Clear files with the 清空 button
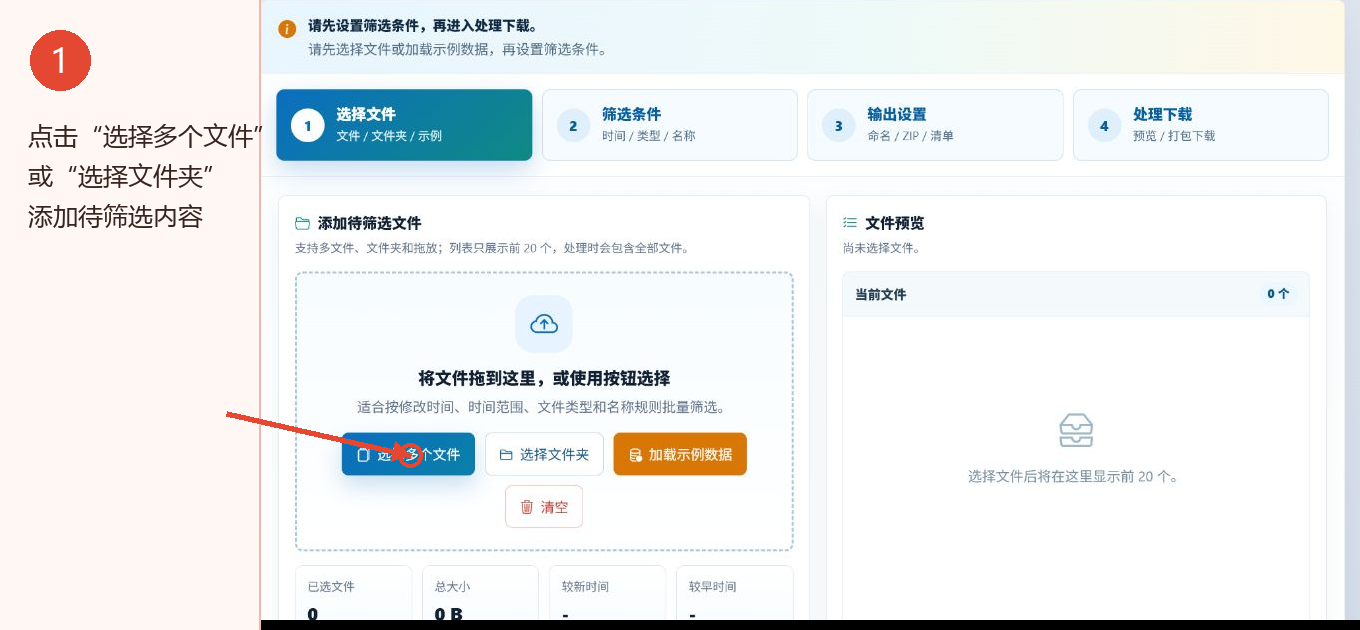This screenshot has height=630, width=1360. [x=544, y=507]
